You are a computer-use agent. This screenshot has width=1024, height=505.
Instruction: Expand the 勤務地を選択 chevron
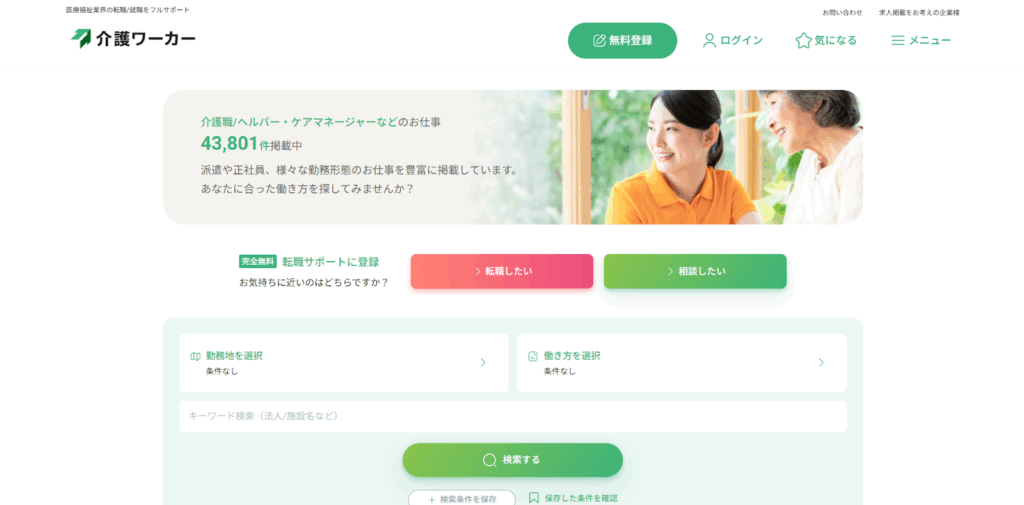tap(483, 363)
